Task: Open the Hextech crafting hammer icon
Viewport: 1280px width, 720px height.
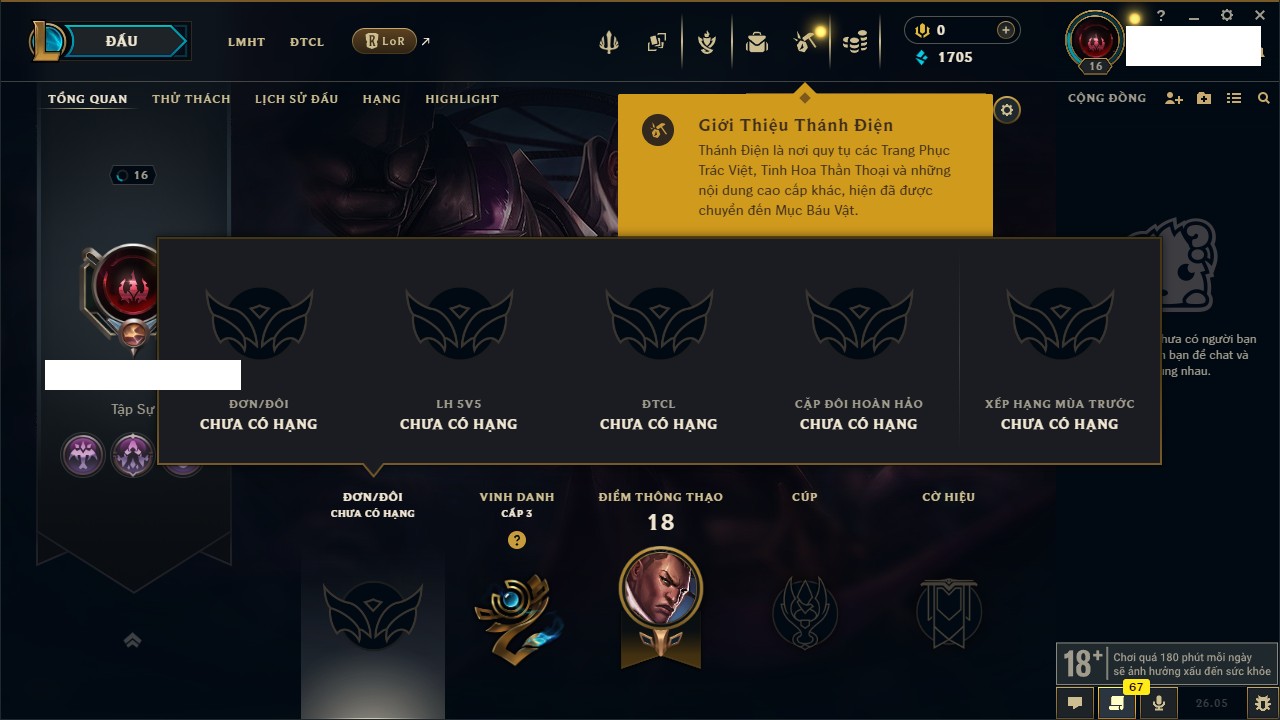Action: point(805,42)
